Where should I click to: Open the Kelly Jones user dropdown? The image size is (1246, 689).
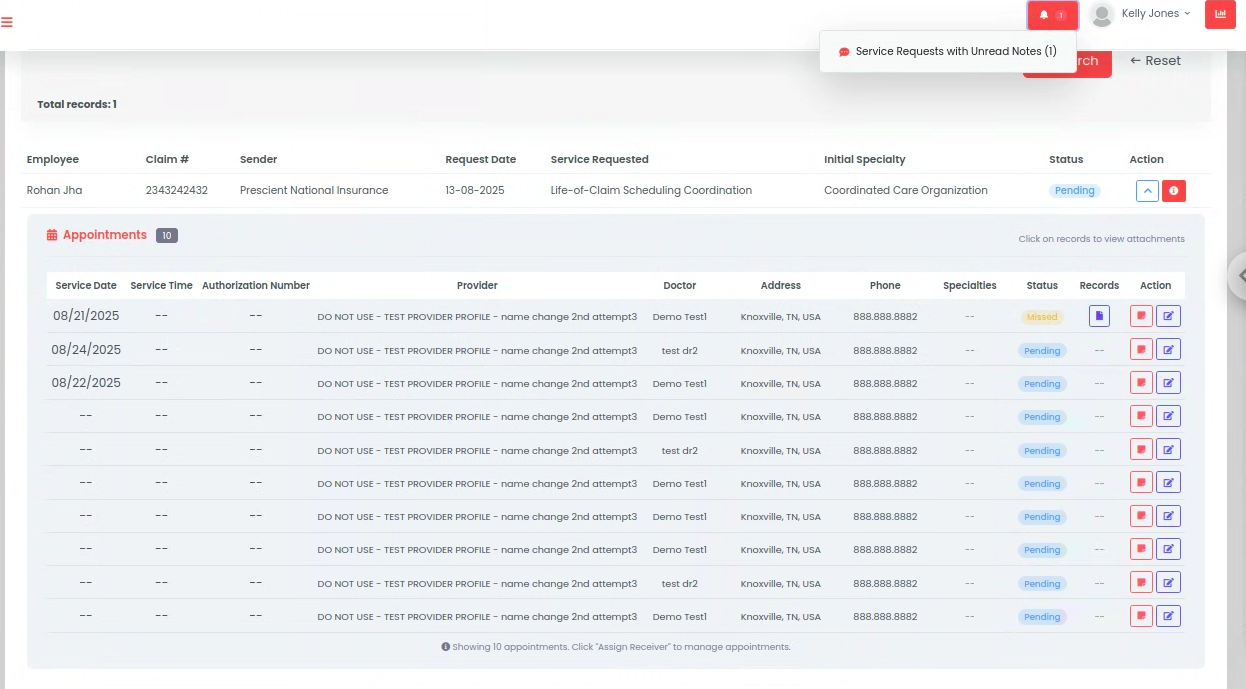(1142, 14)
